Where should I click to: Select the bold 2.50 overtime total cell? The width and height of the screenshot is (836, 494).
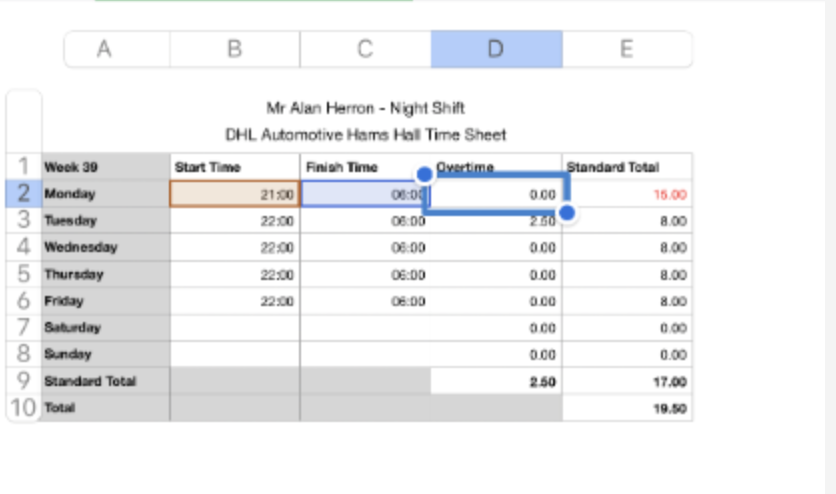pos(496,381)
